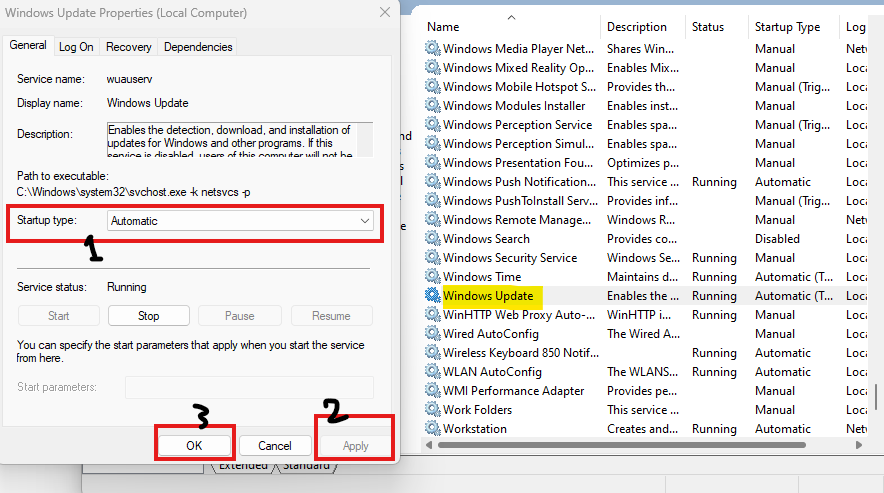
Task: Select the Work Folders service name
Action: (478, 410)
